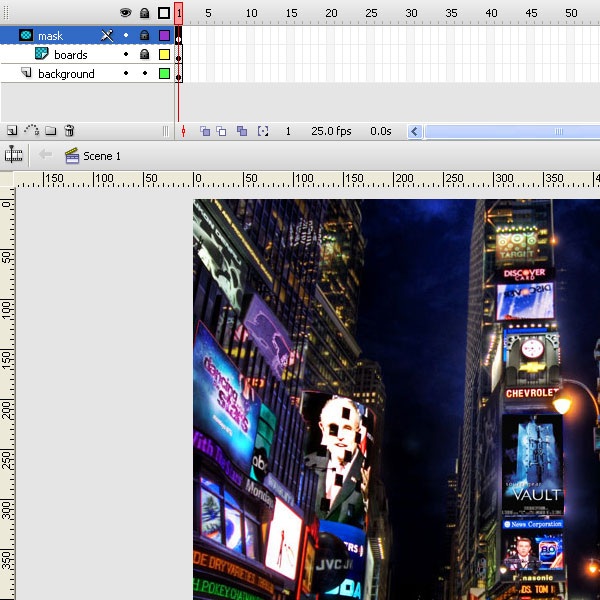Click the Scene 1 label

coord(102,156)
